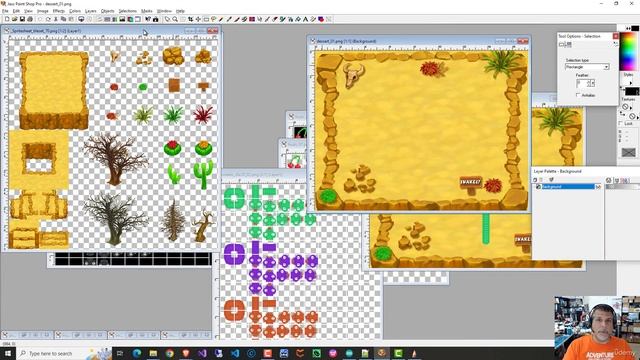
Task: Switch to first Tool Options tab
Action: click(x=561, y=44)
